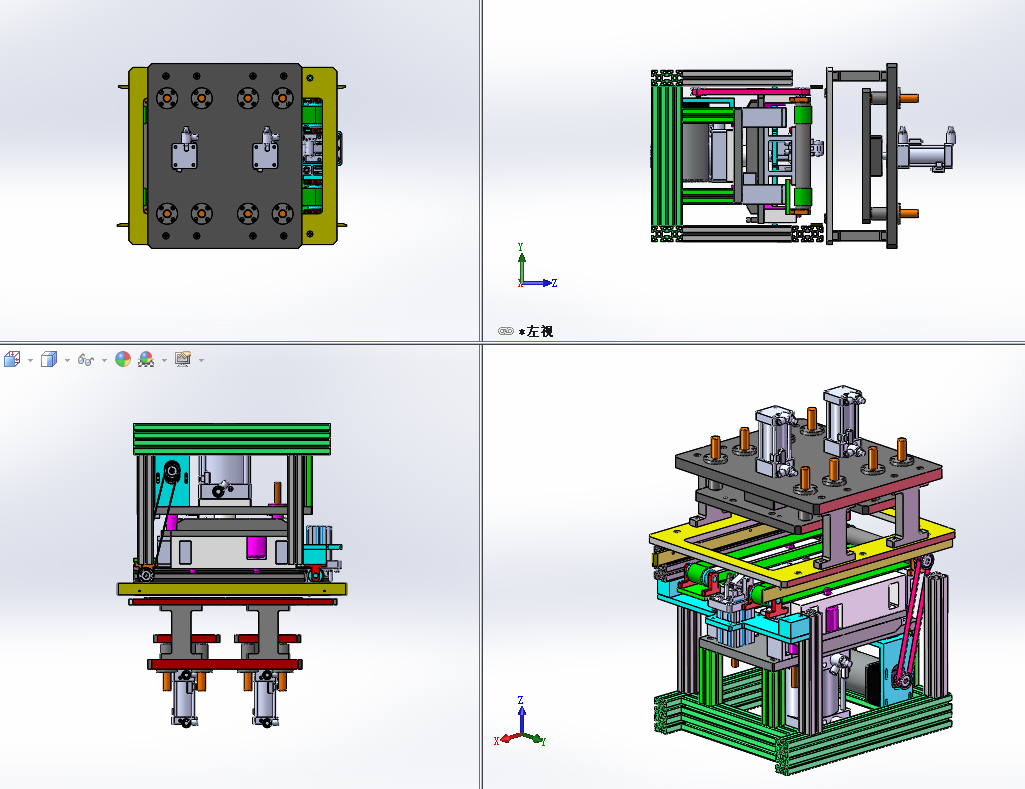This screenshot has width=1025, height=789.
Task: Open the Edit Appearance color ball
Action: pos(123,359)
